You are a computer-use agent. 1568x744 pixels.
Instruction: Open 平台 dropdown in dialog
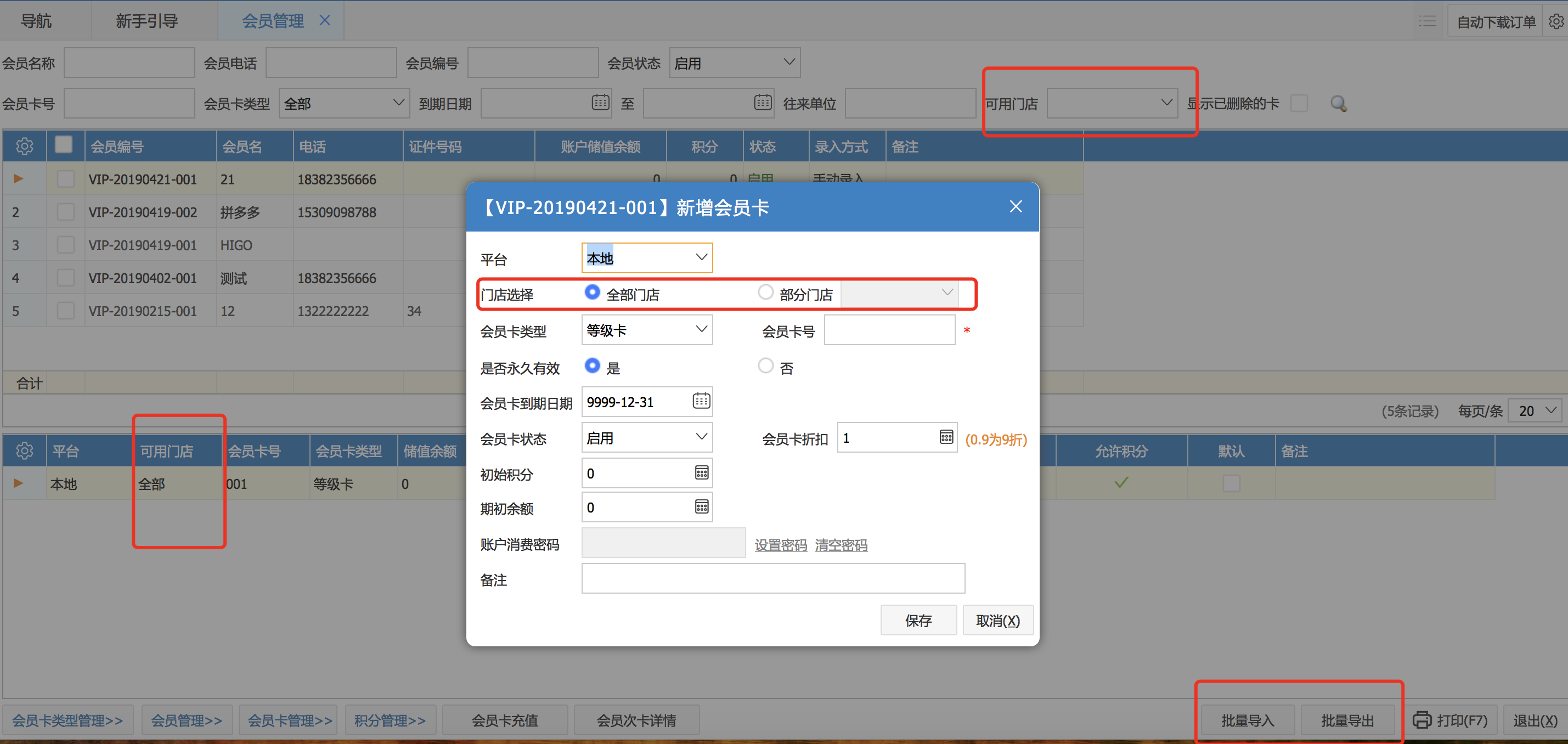[x=646, y=257]
